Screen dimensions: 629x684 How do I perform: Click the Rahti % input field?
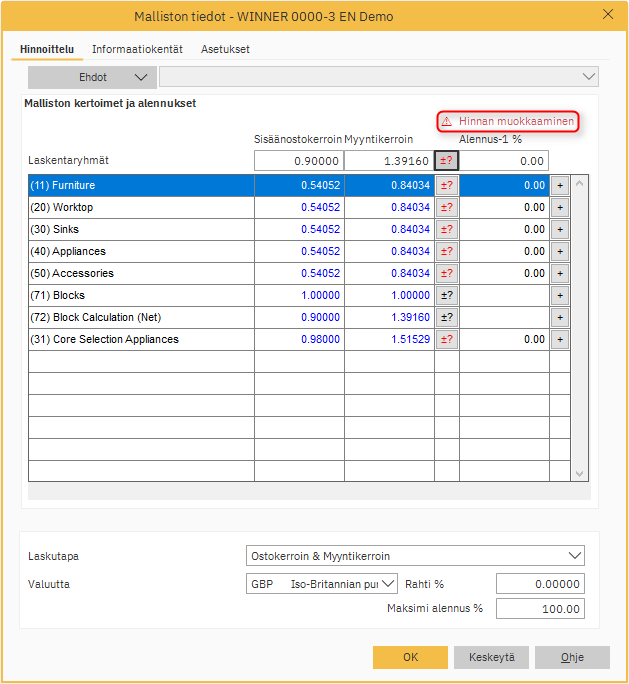click(539, 584)
